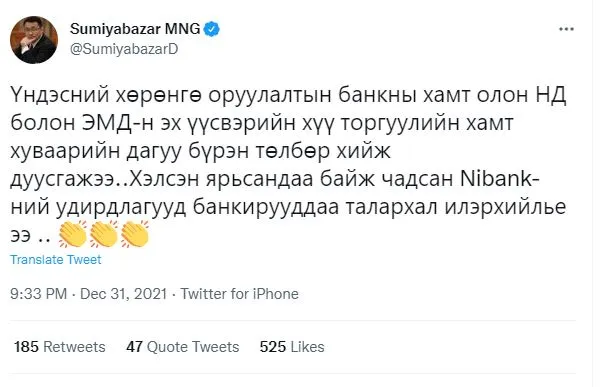Click the blue verified badge icon
Viewport: 606px width, 387px height.
coord(212,29)
